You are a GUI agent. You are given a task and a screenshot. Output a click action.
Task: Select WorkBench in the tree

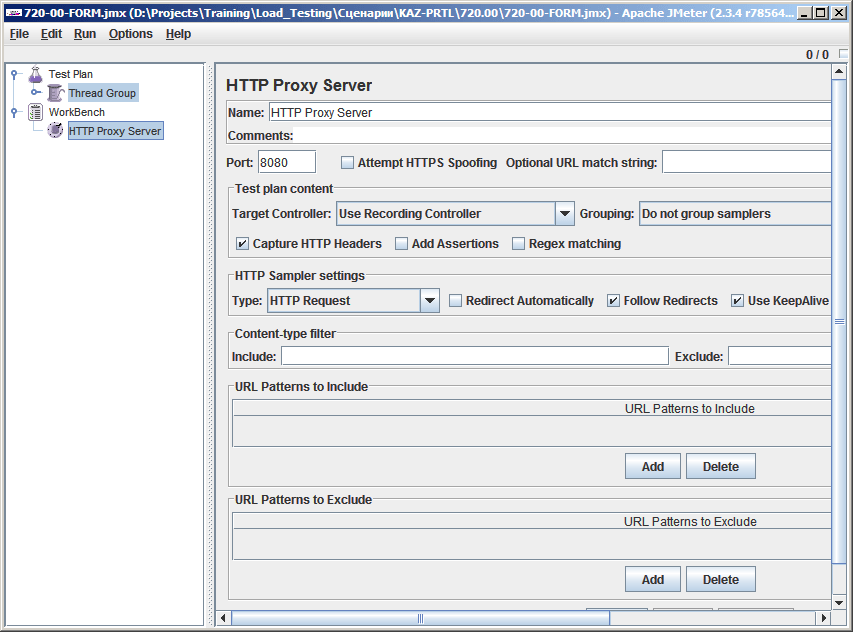pos(77,112)
